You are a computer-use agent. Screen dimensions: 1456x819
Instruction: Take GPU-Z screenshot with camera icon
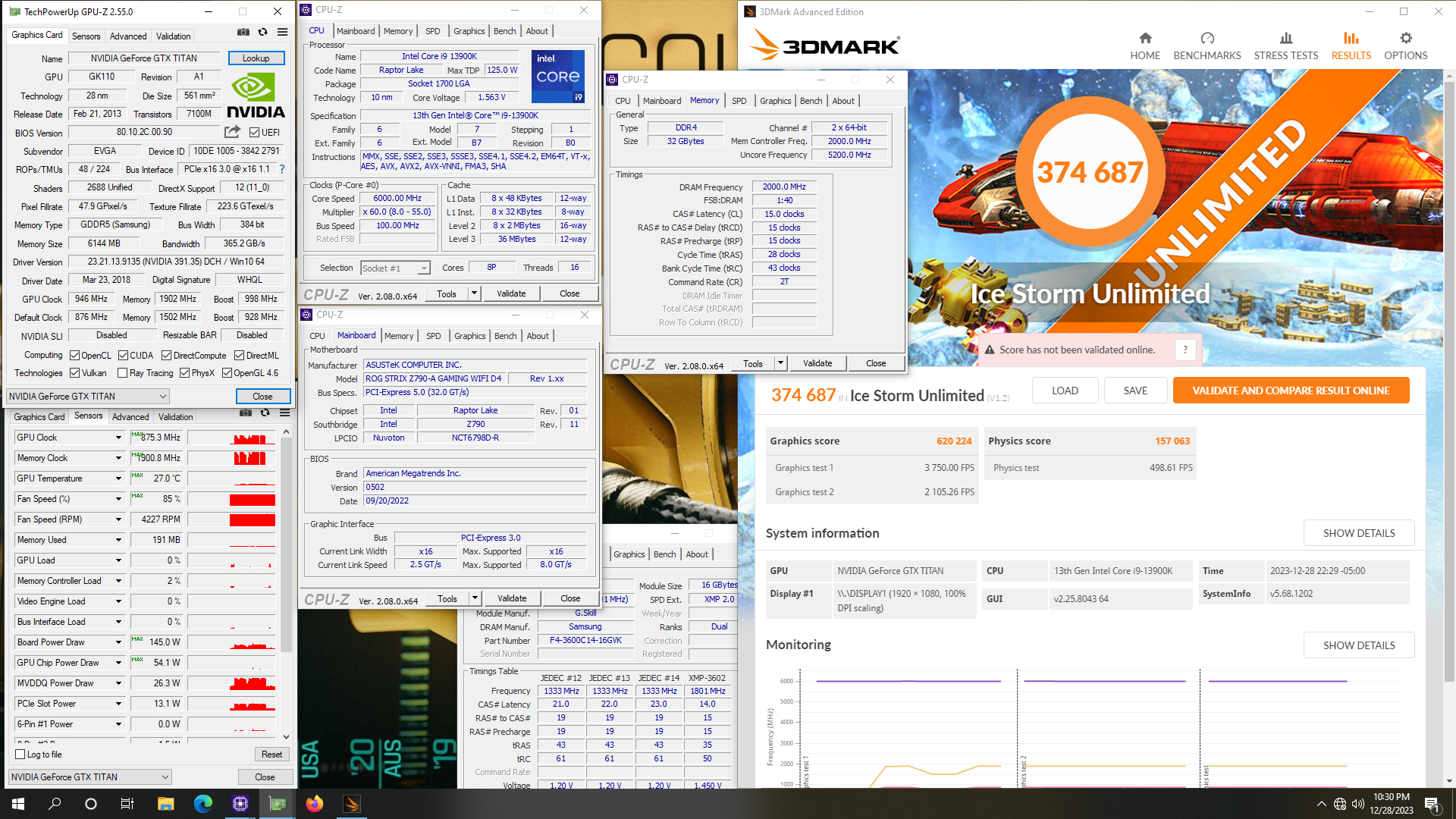point(243,32)
